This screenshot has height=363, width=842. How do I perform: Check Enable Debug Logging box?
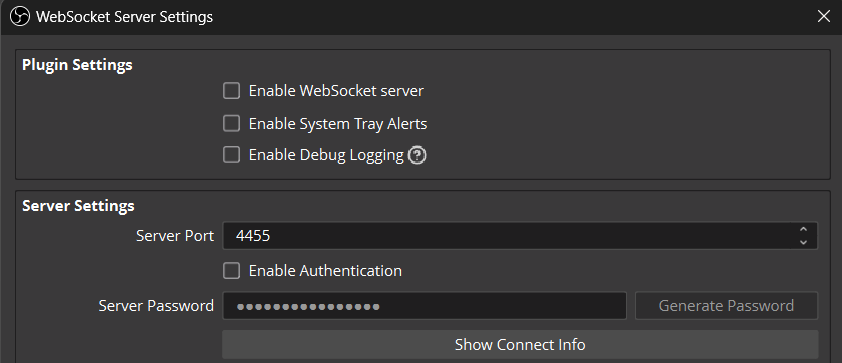point(231,155)
